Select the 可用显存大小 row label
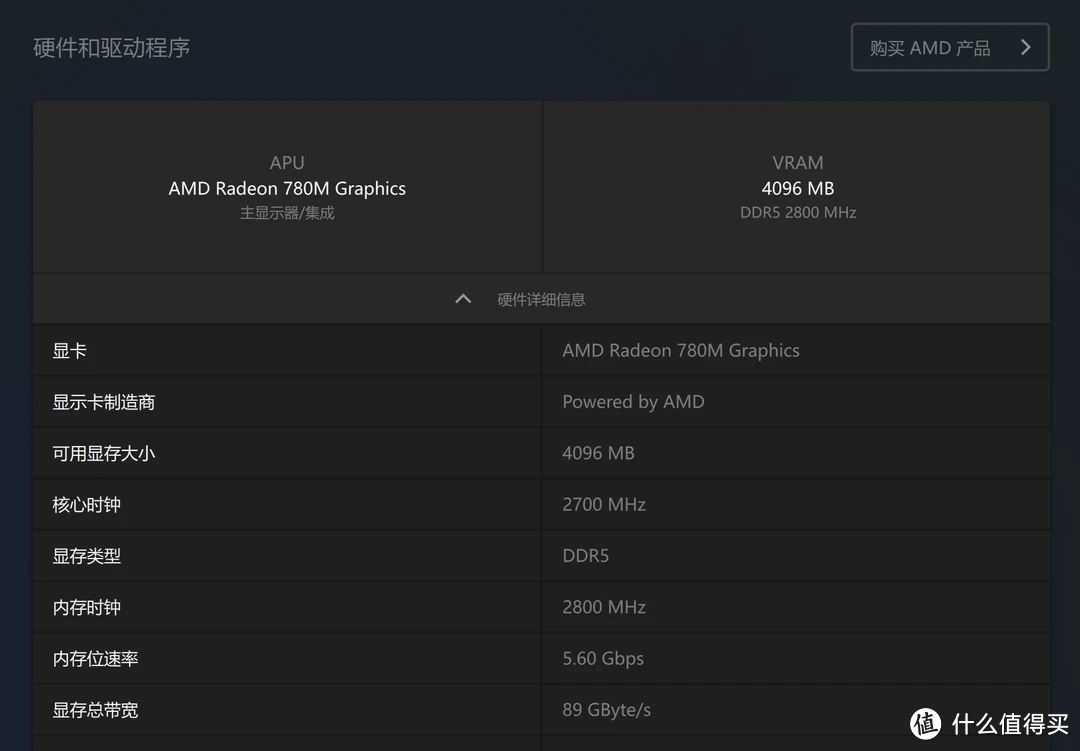 tap(104, 453)
